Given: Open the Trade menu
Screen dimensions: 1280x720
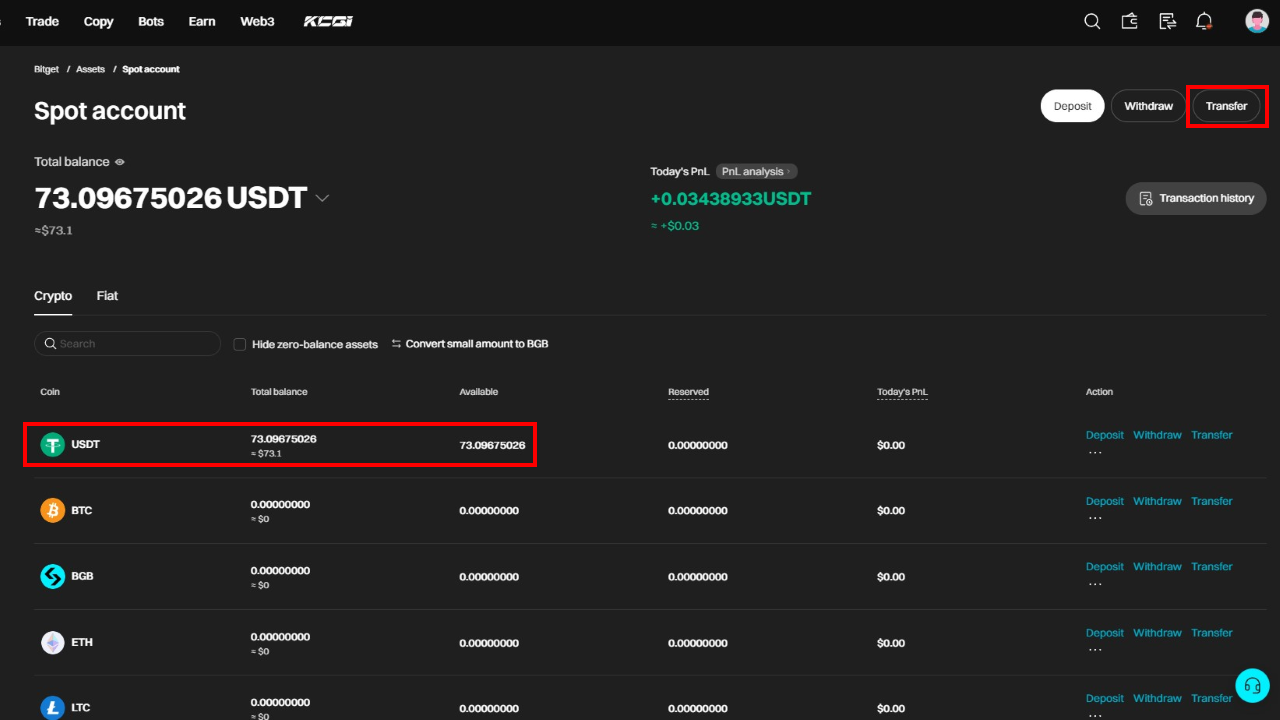Looking at the screenshot, I should [42, 21].
